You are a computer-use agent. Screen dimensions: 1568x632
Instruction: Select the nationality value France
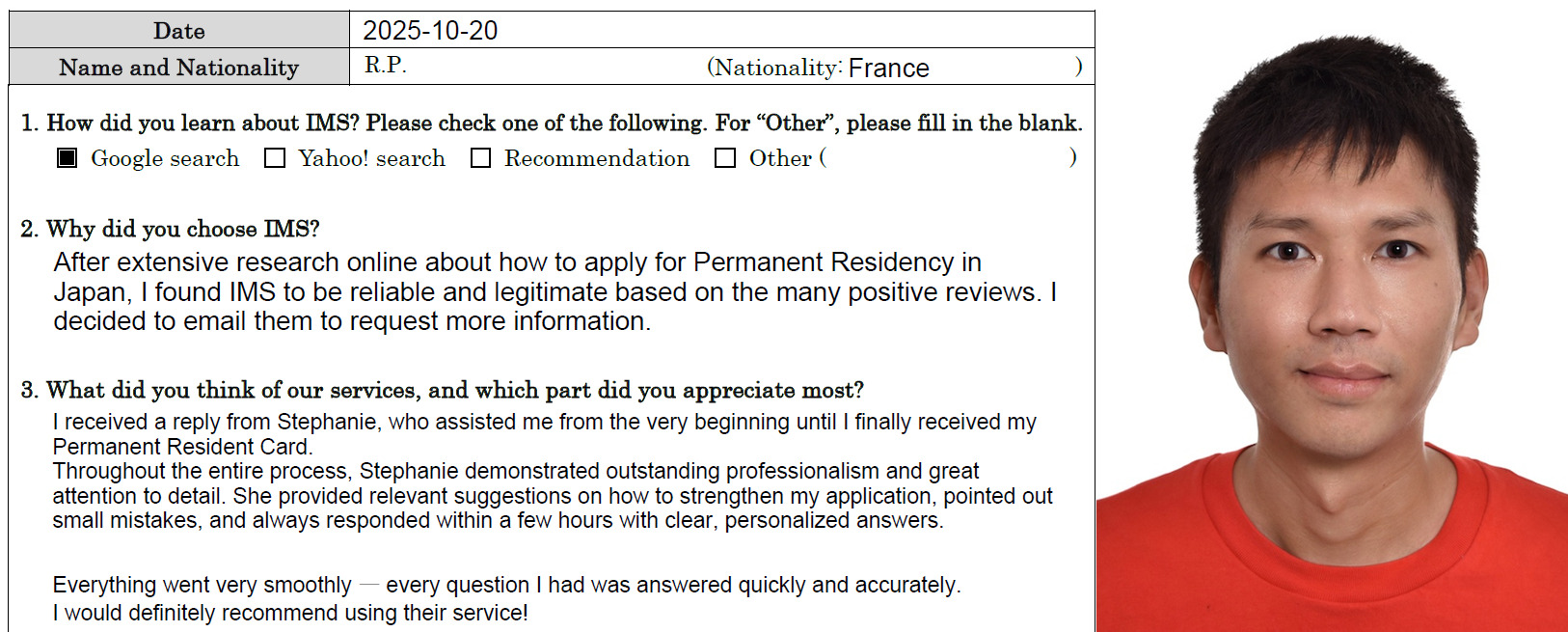pyautogui.click(x=888, y=69)
